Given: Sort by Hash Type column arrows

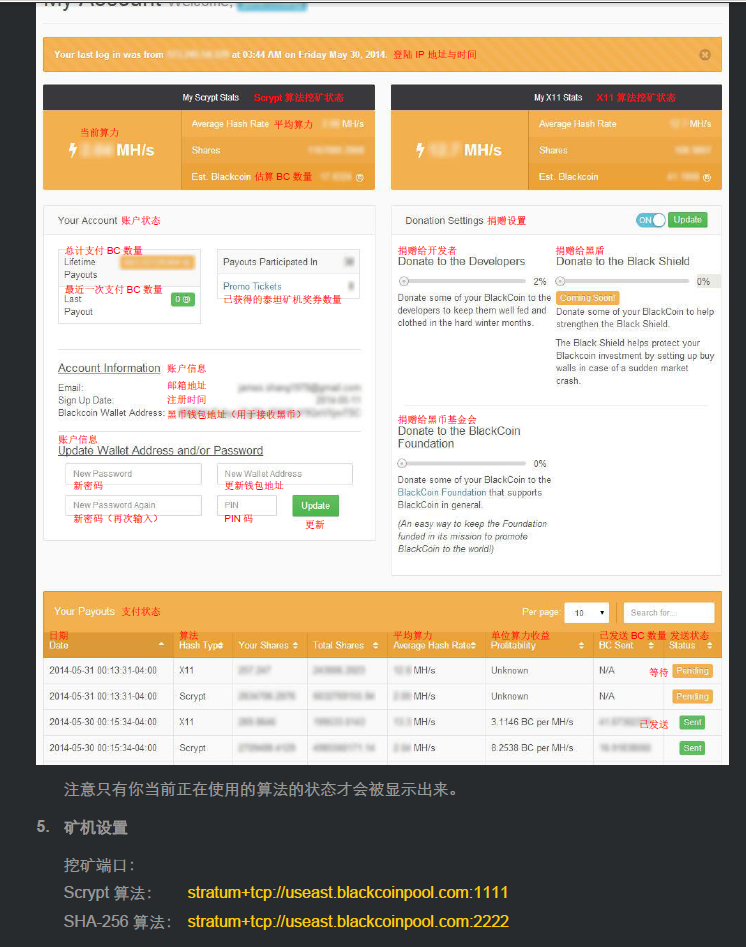Looking at the screenshot, I should coord(220,646).
